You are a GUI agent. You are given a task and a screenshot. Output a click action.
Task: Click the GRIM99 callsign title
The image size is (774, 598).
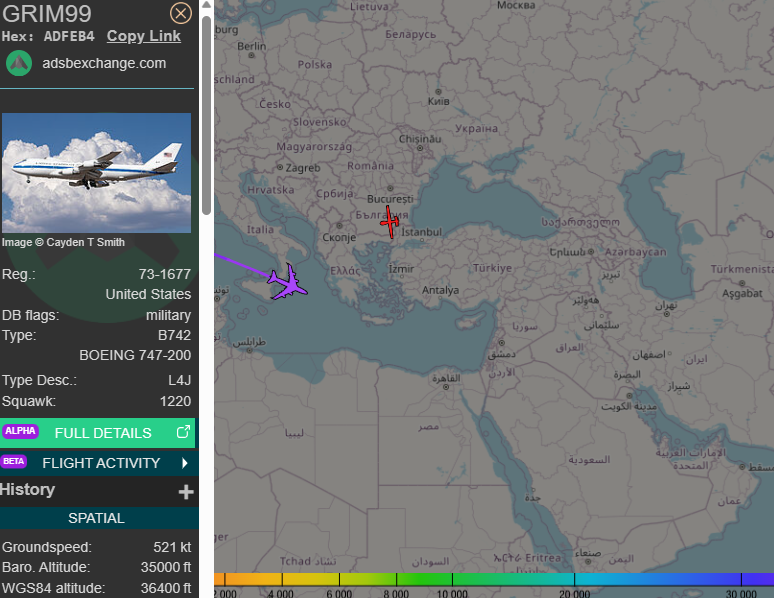click(x=47, y=13)
